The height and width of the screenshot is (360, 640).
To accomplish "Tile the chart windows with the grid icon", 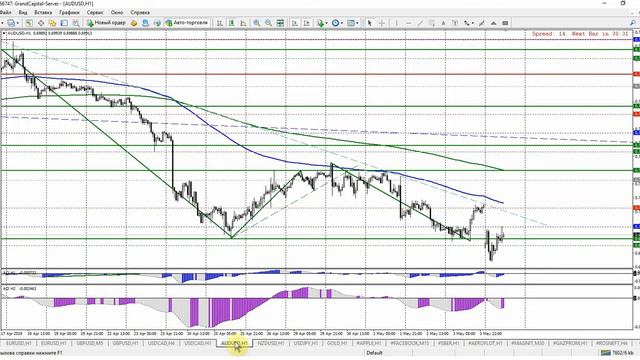I will point(280,23).
